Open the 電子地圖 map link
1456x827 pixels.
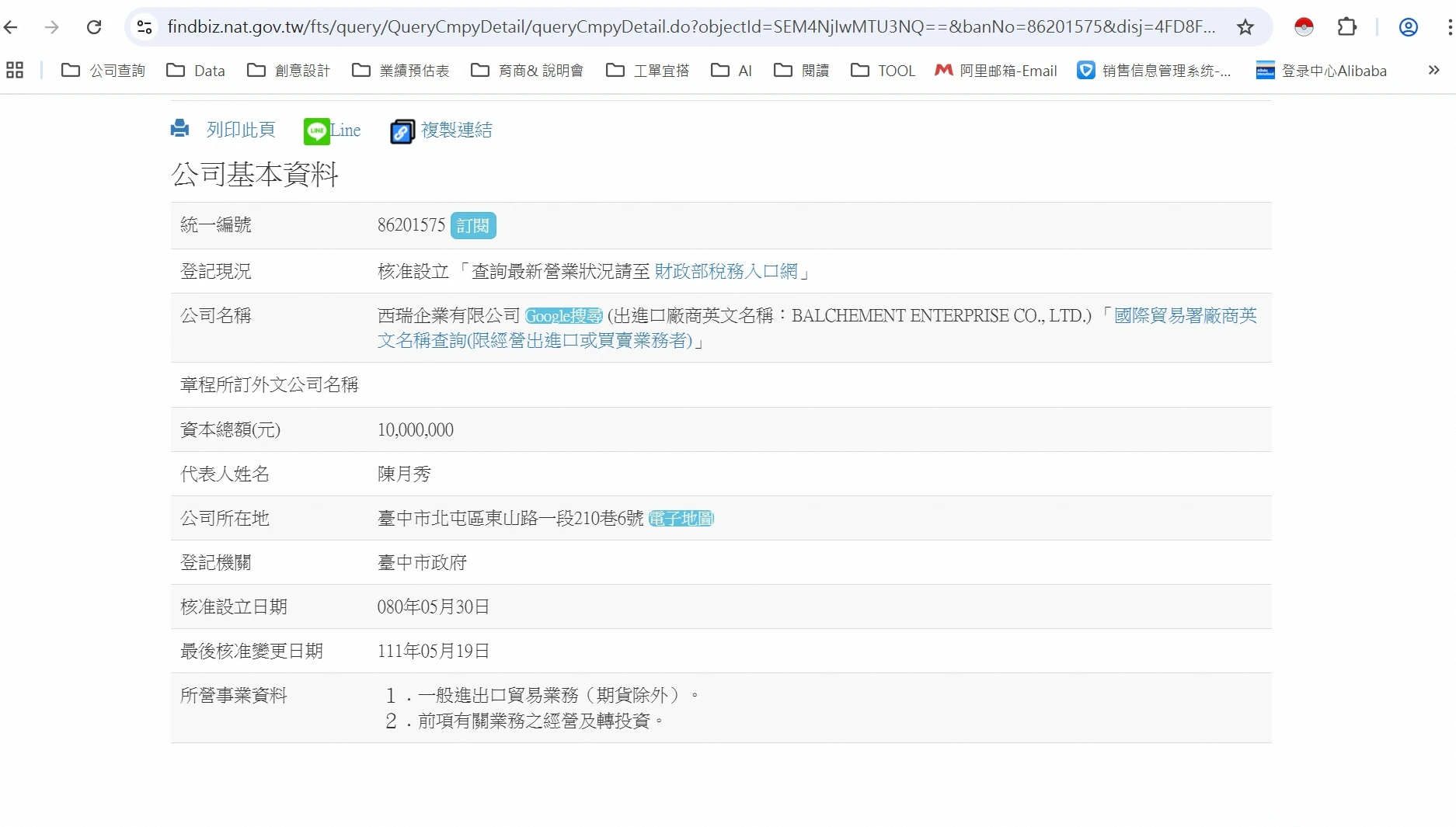point(681,519)
